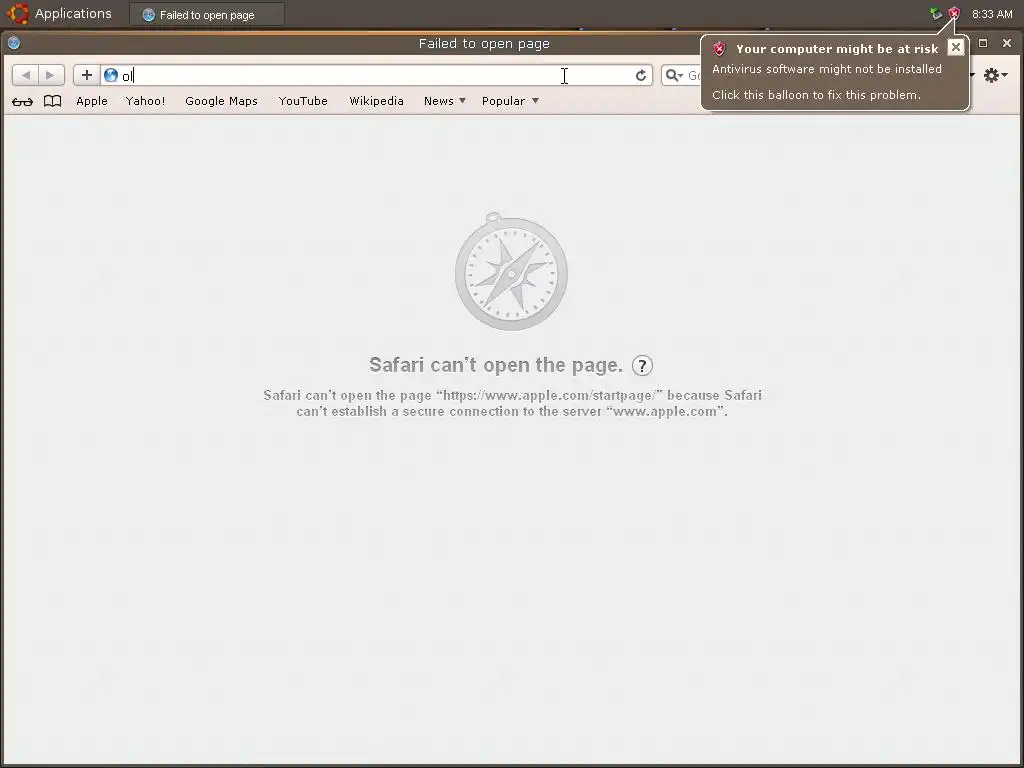Click the Ubuntu logo in top panel

18,13
